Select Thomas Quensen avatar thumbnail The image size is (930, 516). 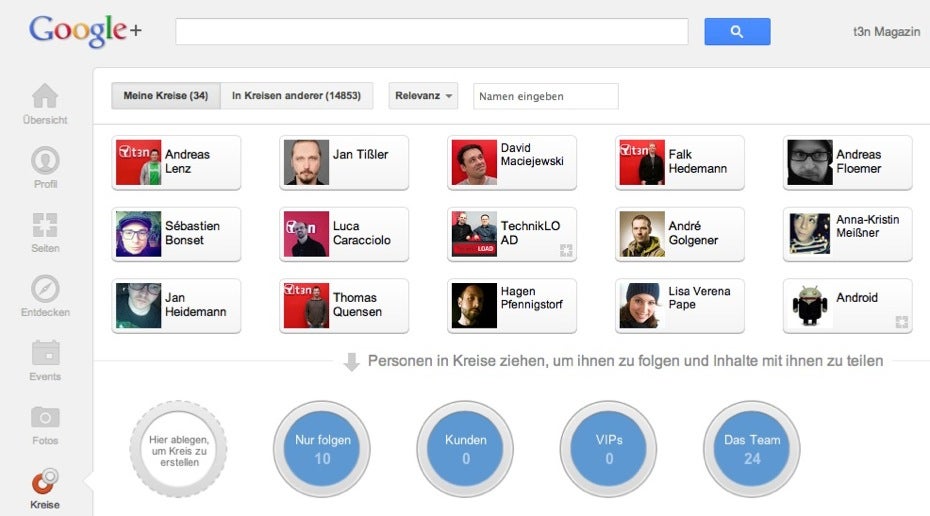(x=306, y=306)
